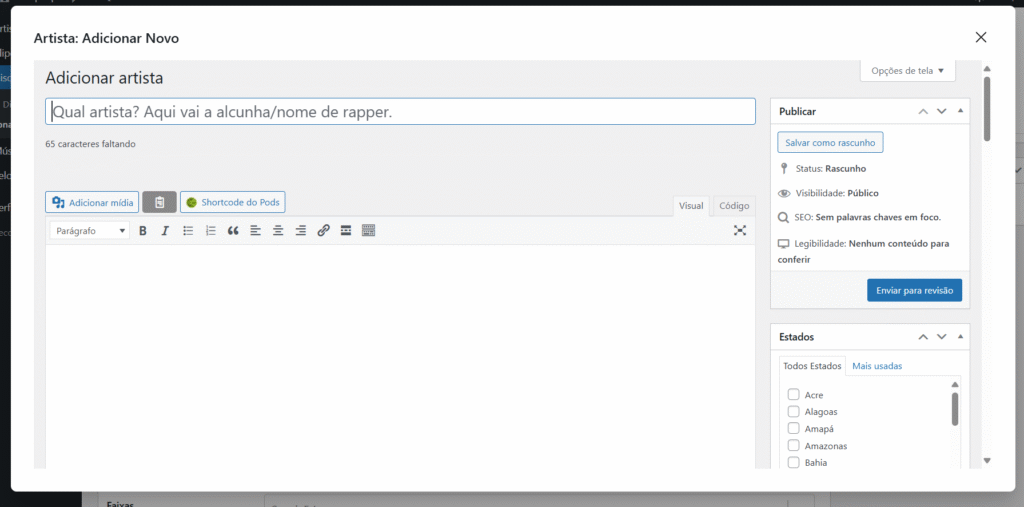This screenshot has height=507, width=1024.
Task: Insert a bulleted list
Action: tap(188, 231)
